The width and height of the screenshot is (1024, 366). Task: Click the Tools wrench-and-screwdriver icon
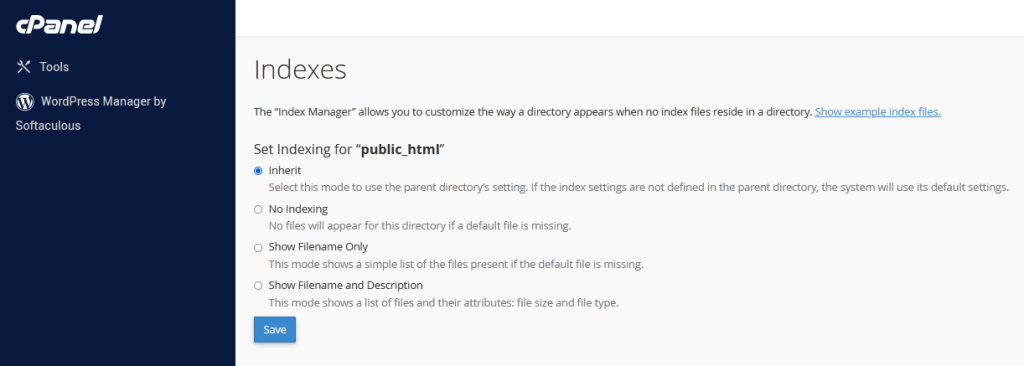coord(24,67)
